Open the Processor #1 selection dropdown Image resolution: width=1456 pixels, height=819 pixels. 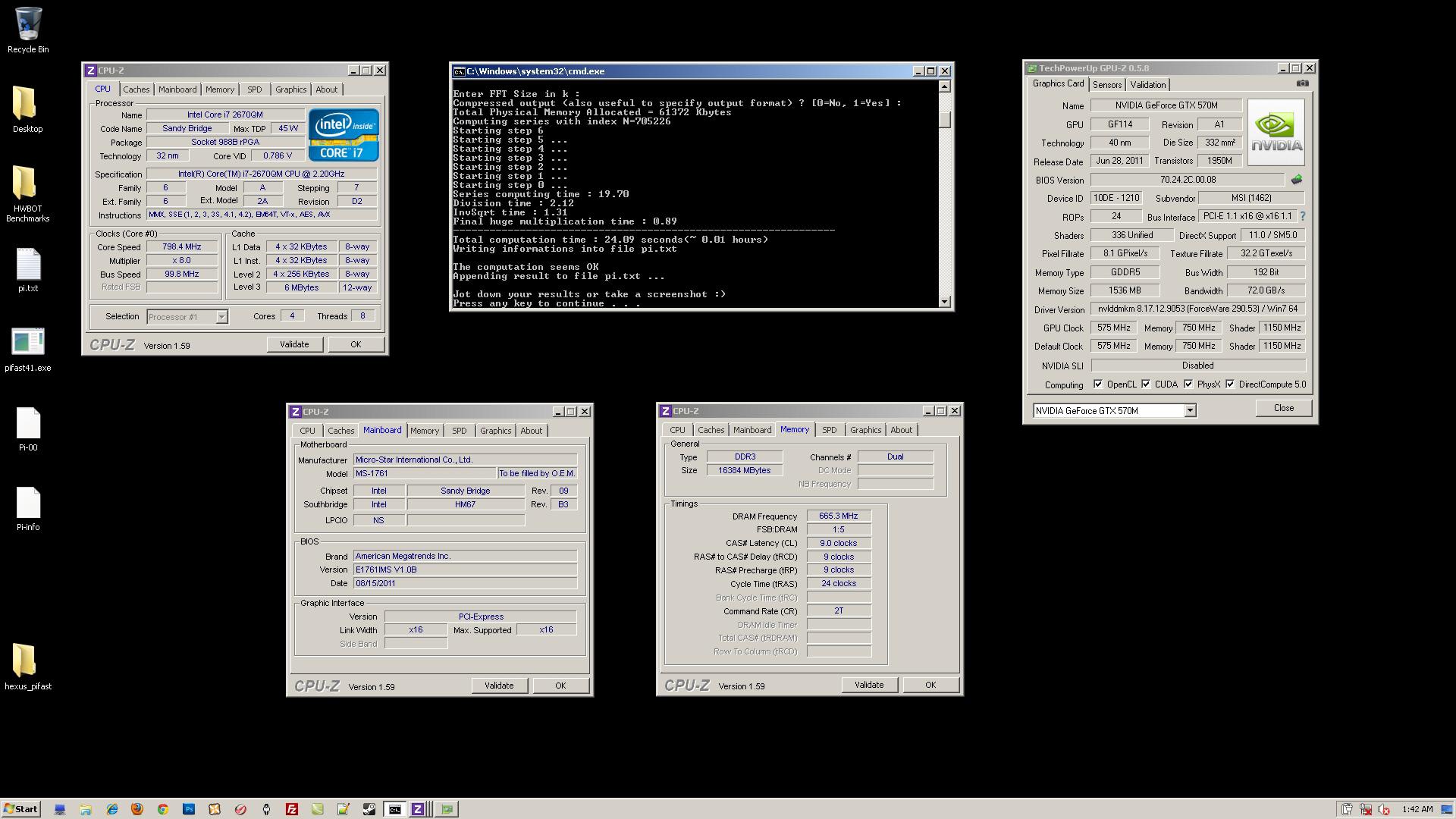tap(221, 317)
